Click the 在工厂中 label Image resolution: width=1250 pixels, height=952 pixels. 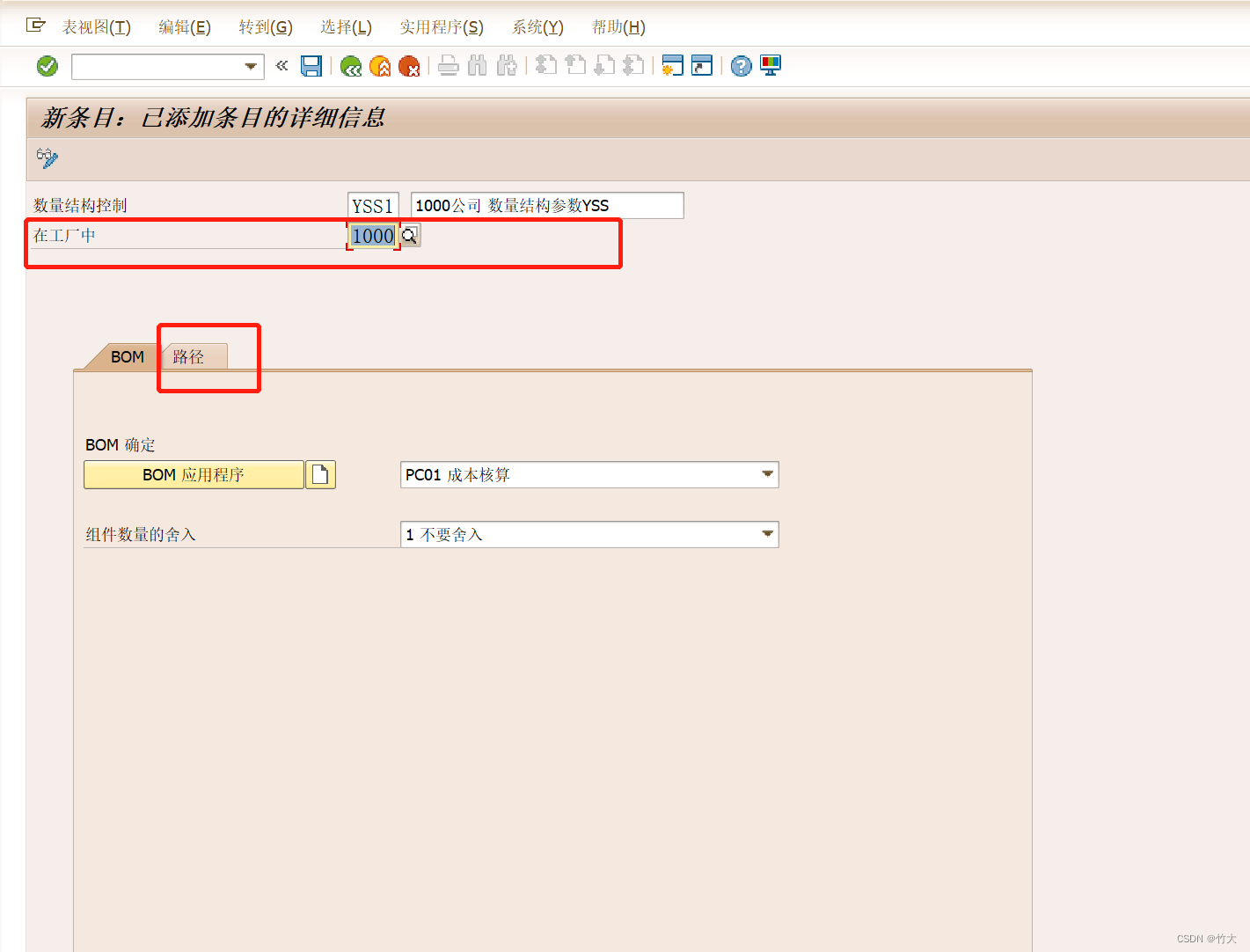(x=64, y=235)
